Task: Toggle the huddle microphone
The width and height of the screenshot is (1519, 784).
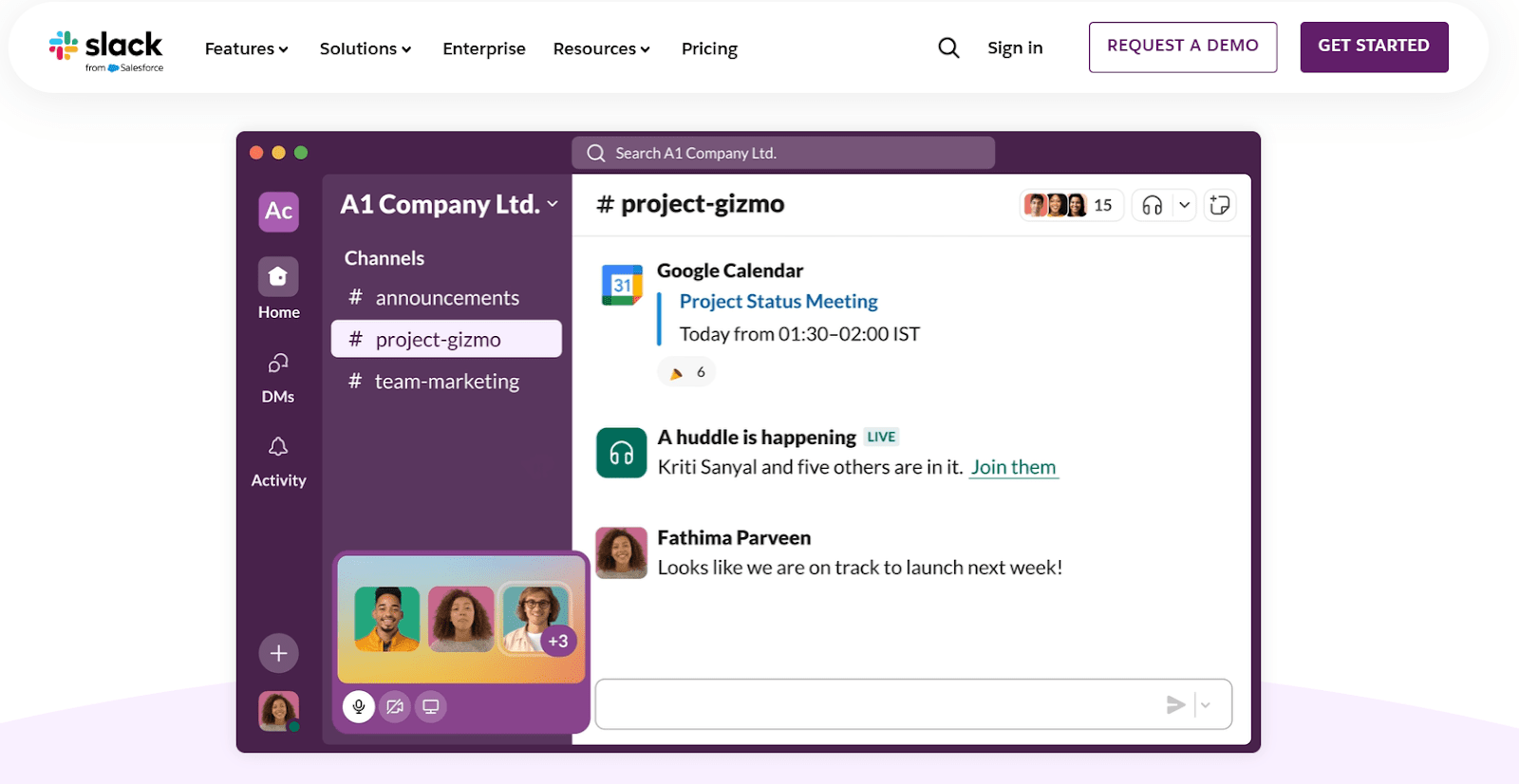Action: [359, 706]
